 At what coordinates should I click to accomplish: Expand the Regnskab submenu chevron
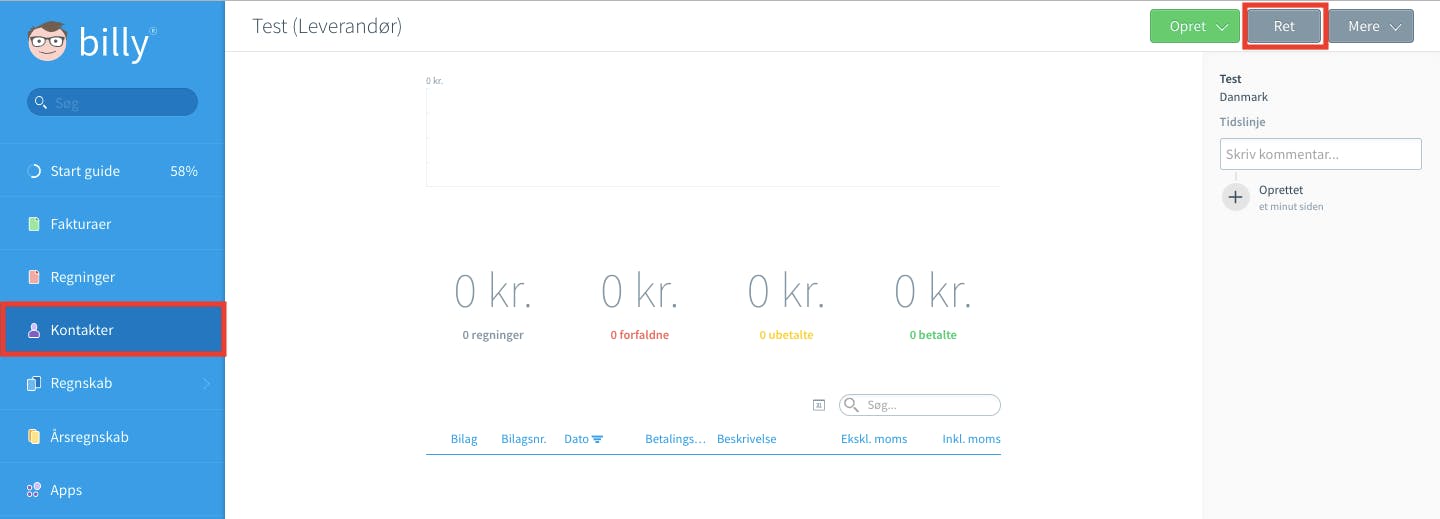click(x=207, y=383)
